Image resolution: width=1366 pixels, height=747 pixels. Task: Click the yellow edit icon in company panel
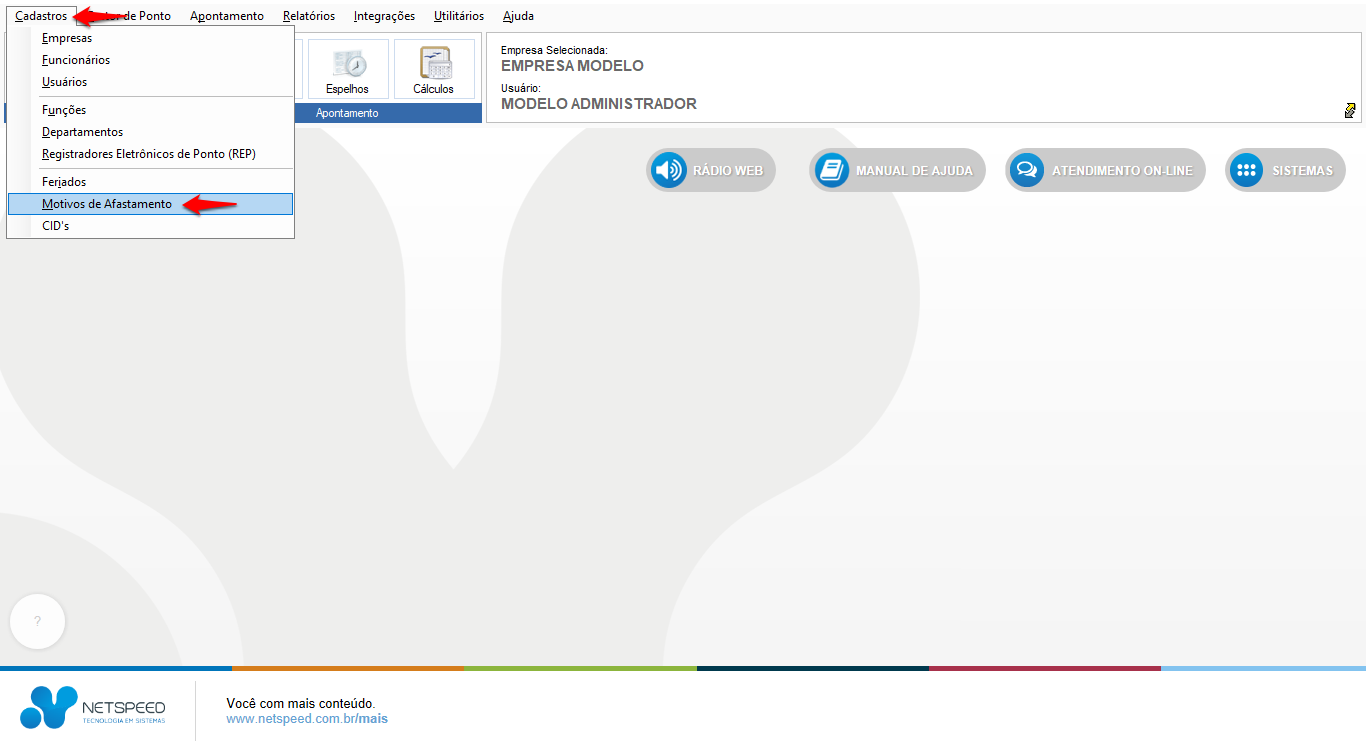point(1350,110)
